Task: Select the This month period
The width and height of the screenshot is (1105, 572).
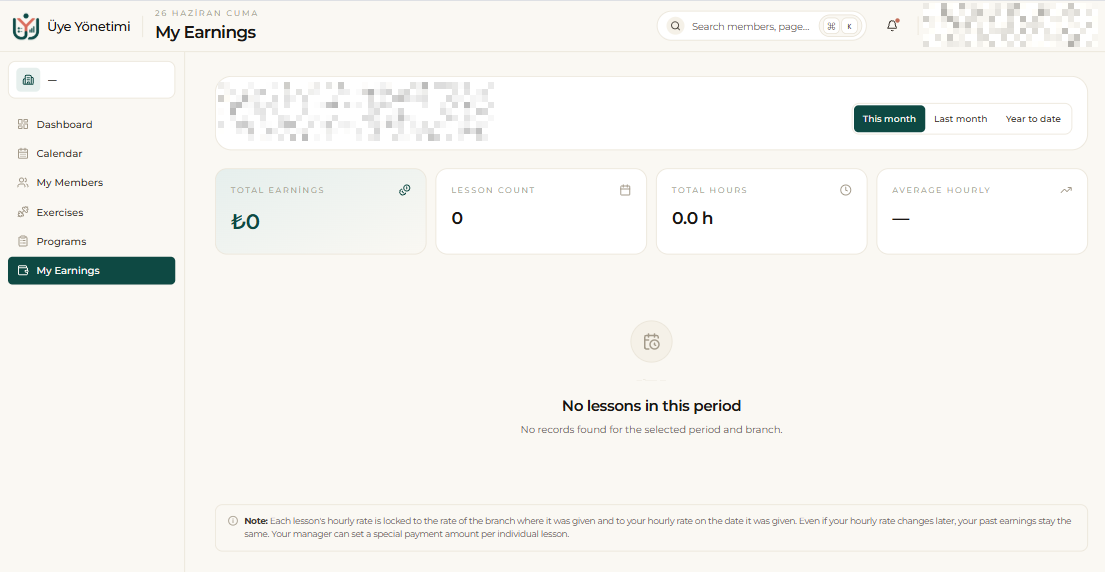Action: (x=889, y=118)
